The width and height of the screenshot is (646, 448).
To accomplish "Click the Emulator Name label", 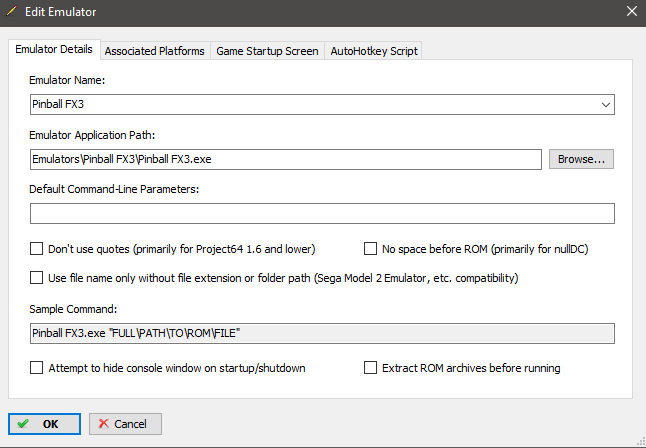I will (x=67, y=80).
